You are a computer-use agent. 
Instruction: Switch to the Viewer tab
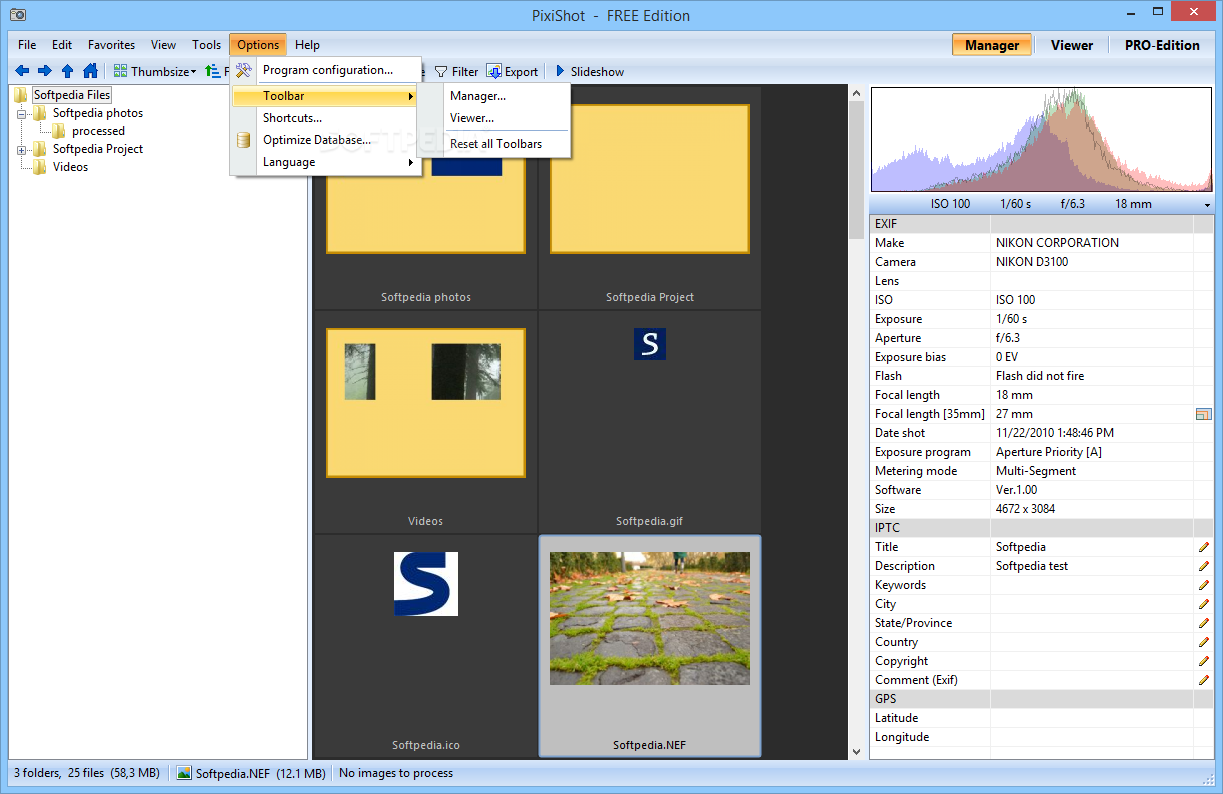click(x=1072, y=45)
